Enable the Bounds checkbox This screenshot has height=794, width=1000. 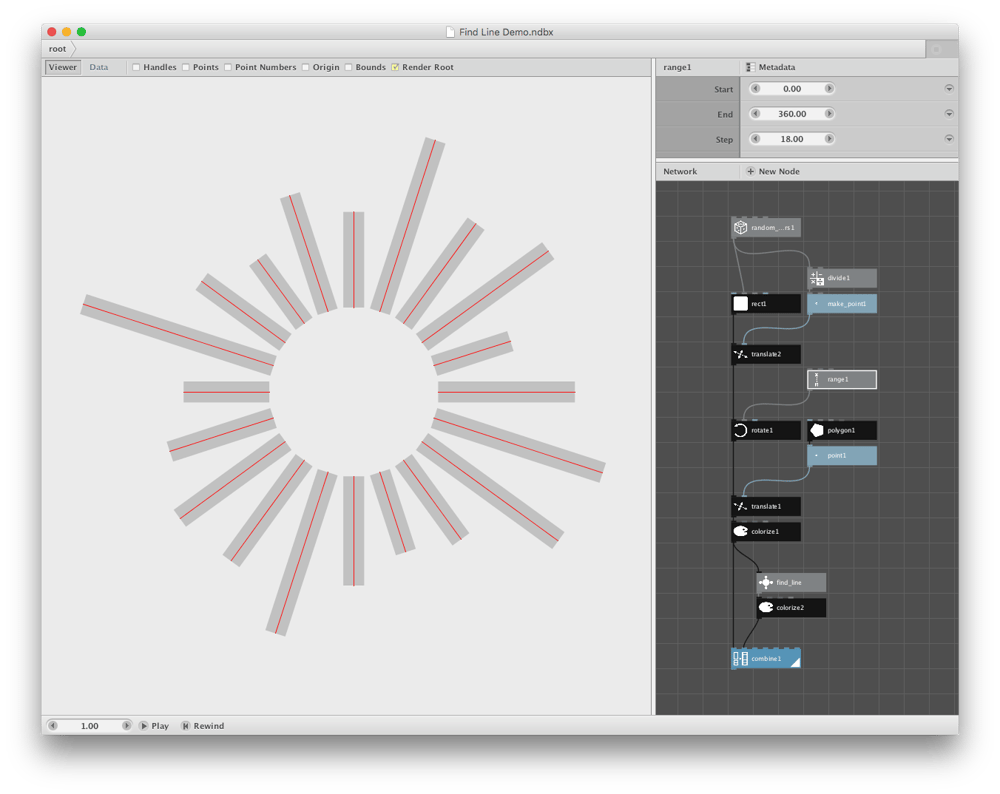pos(348,67)
